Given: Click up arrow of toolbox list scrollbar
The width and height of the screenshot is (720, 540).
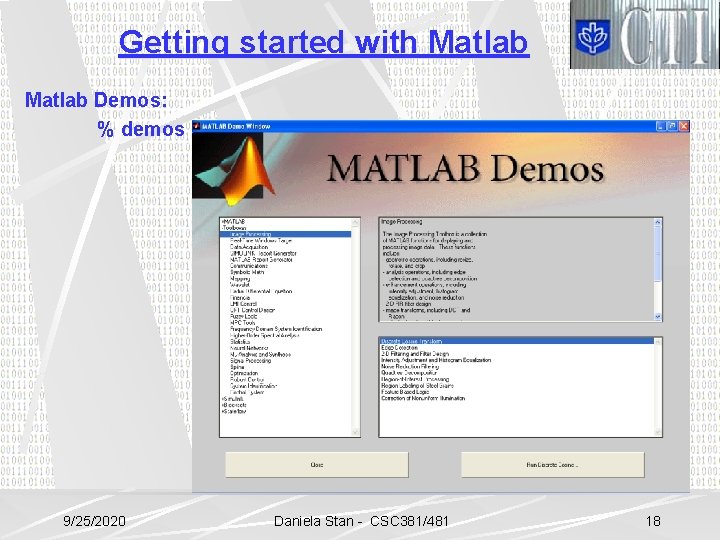Looking at the screenshot, I should tap(355, 222).
